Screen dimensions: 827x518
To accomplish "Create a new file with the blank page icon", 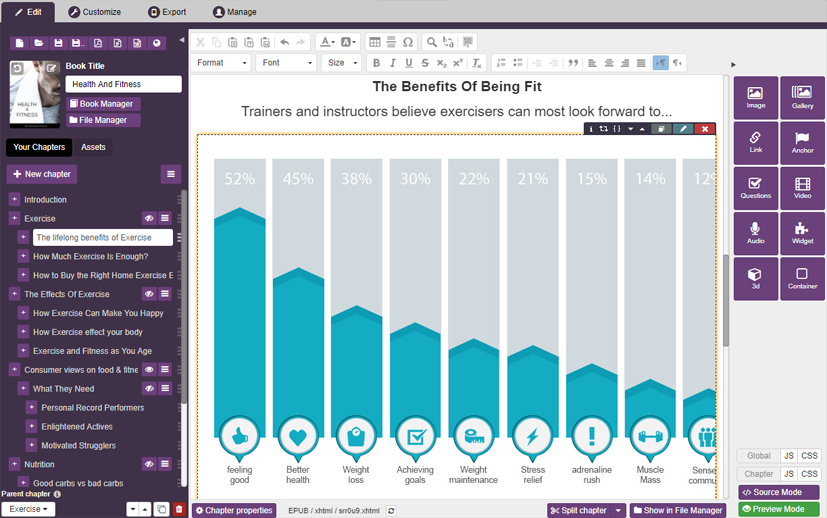I will pos(20,43).
